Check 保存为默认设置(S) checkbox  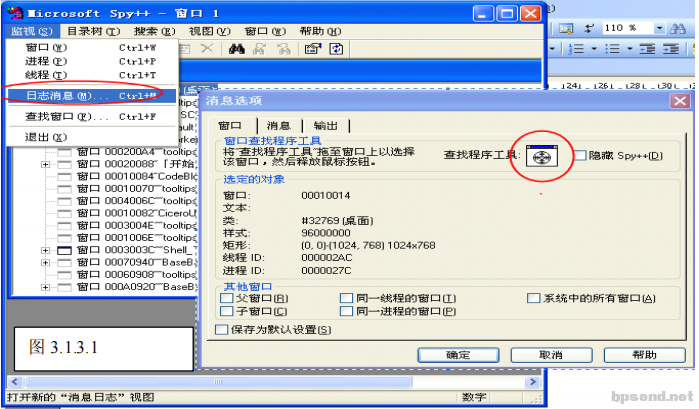[x=221, y=330]
